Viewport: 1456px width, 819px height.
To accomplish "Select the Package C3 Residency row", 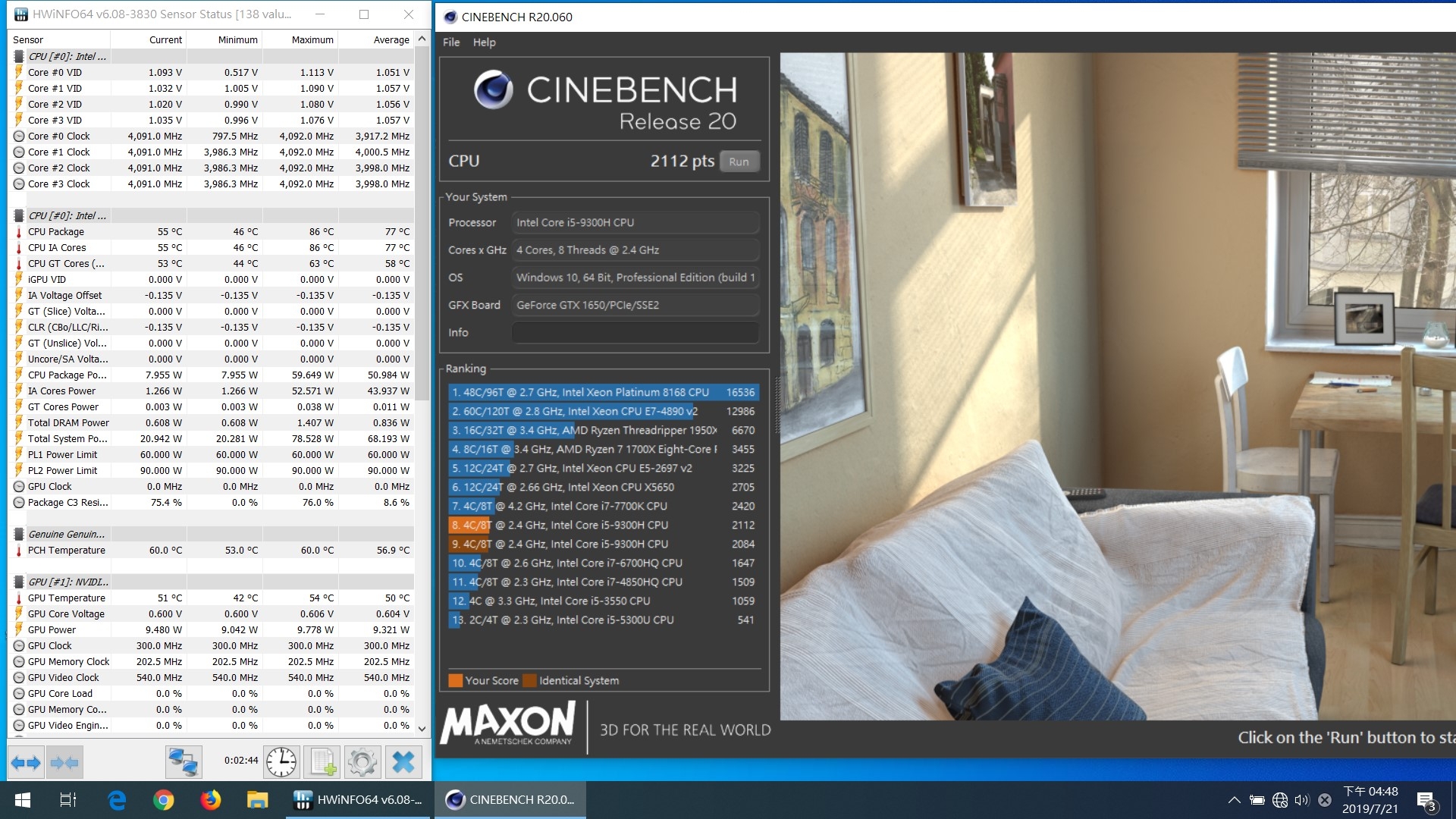I will [x=212, y=502].
